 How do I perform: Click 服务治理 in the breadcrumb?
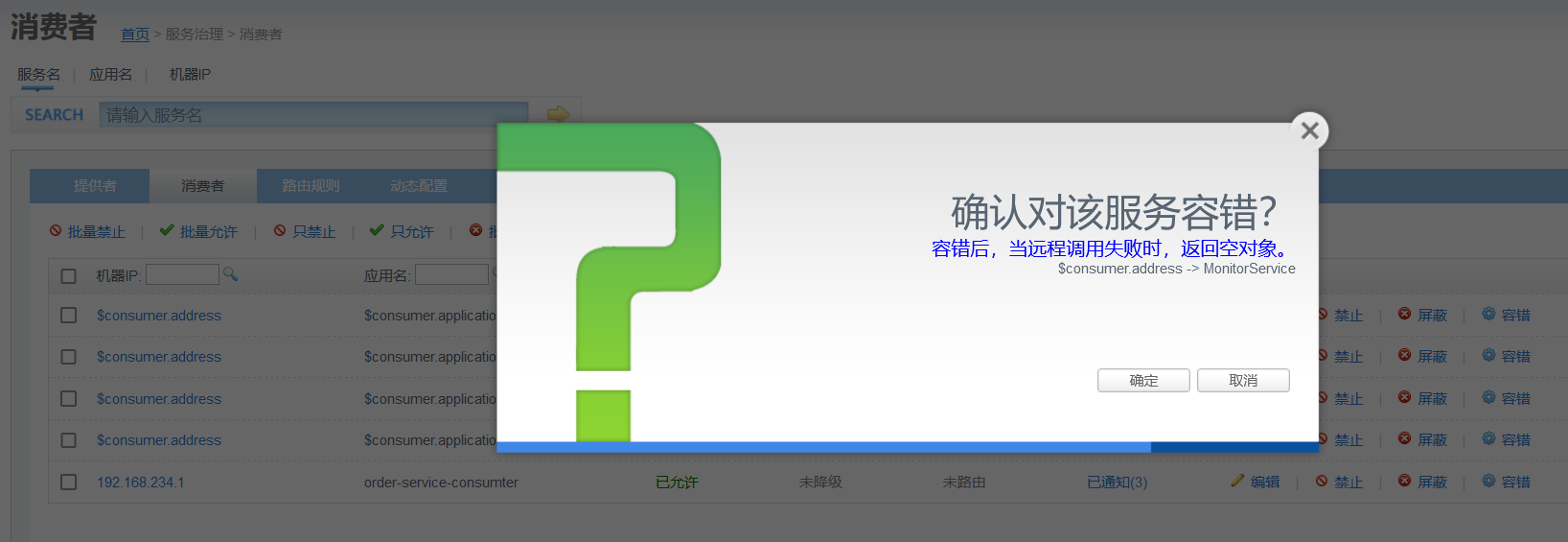pyautogui.click(x=194, y=35)
